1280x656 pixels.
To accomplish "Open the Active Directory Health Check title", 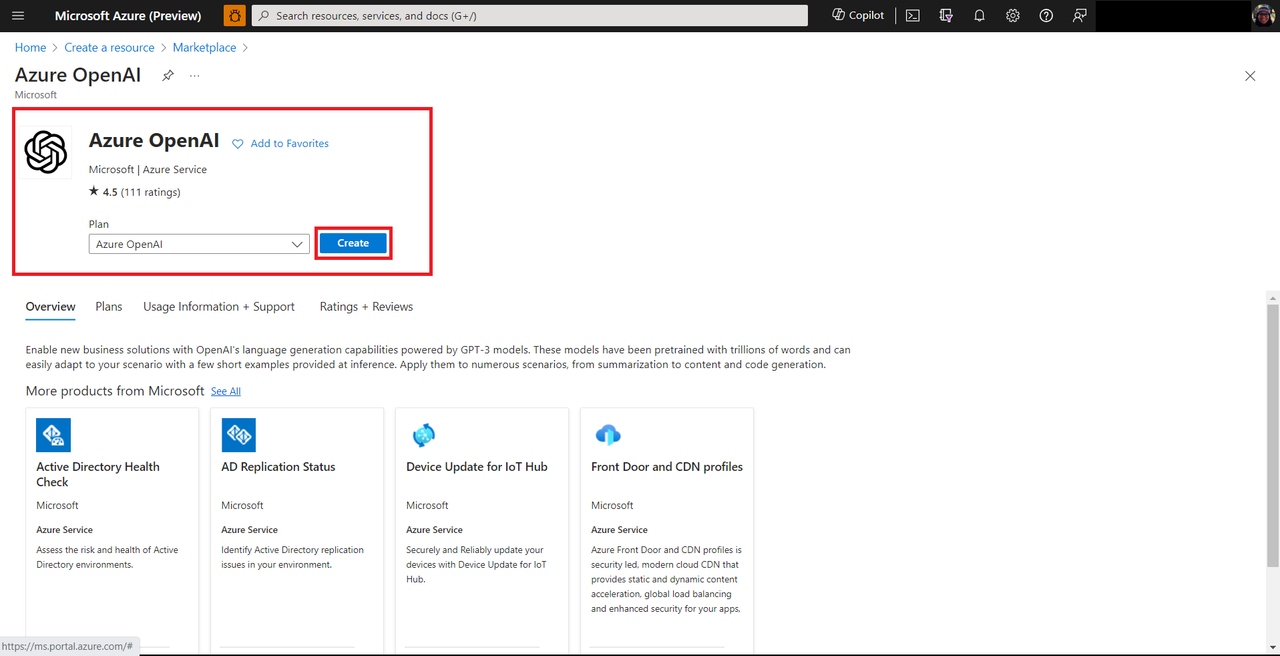I will 98,474.
